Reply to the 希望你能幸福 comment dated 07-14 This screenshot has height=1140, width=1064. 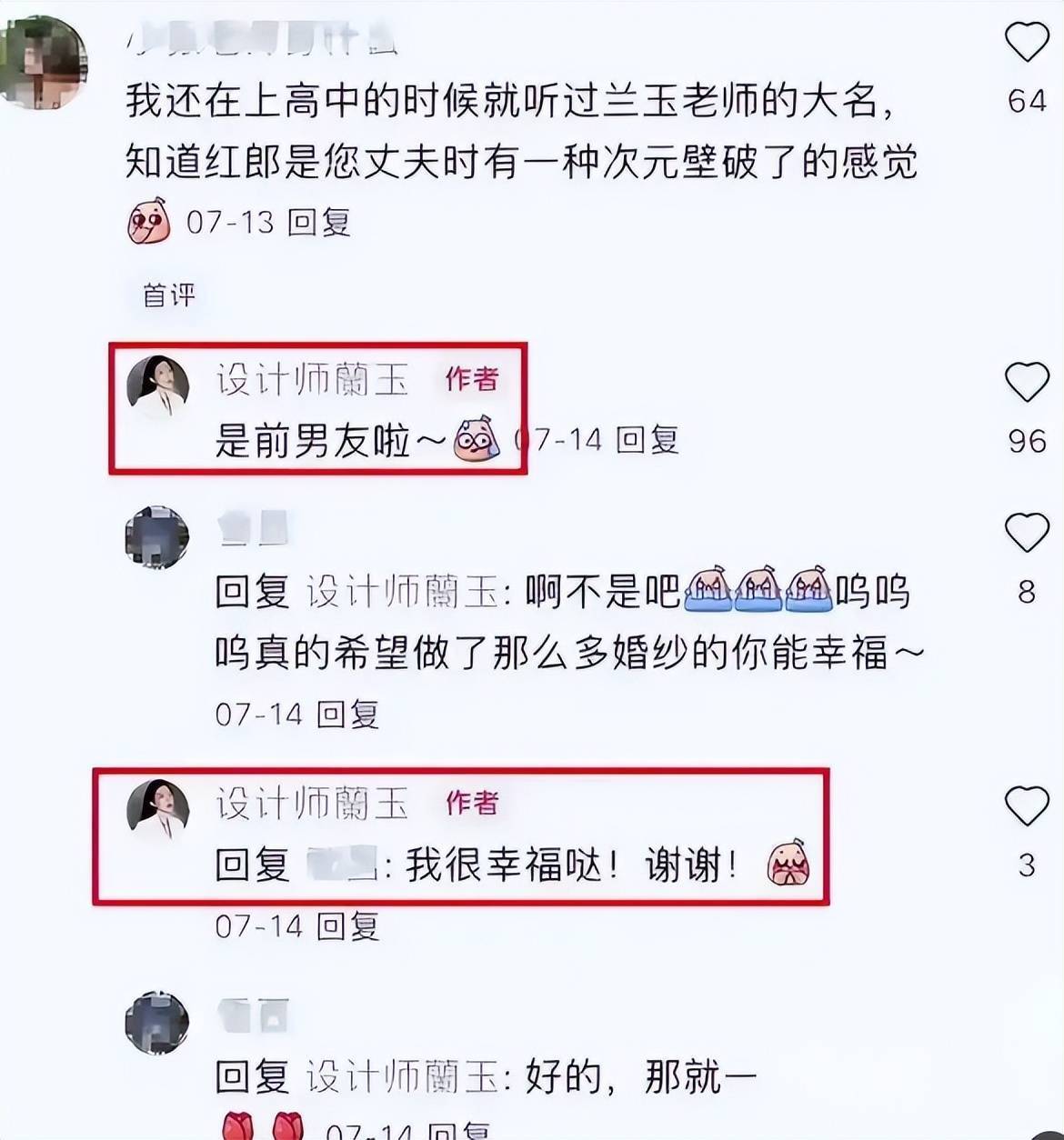348,714
